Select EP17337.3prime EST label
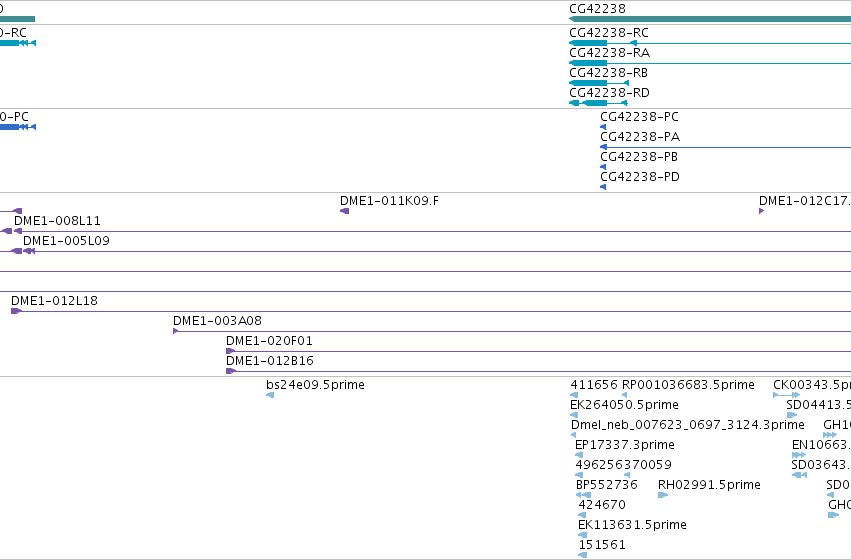 pos(625,446)
